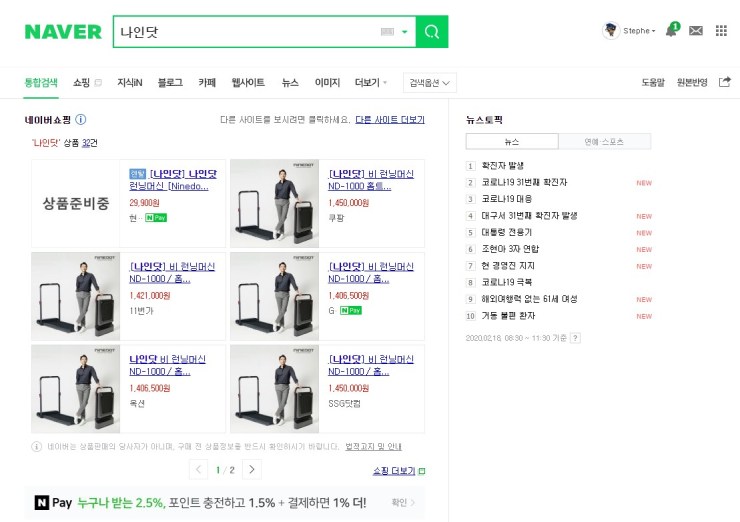Open the notifications bell
This screenshot has height=522, width=740.
coord(671,31)
